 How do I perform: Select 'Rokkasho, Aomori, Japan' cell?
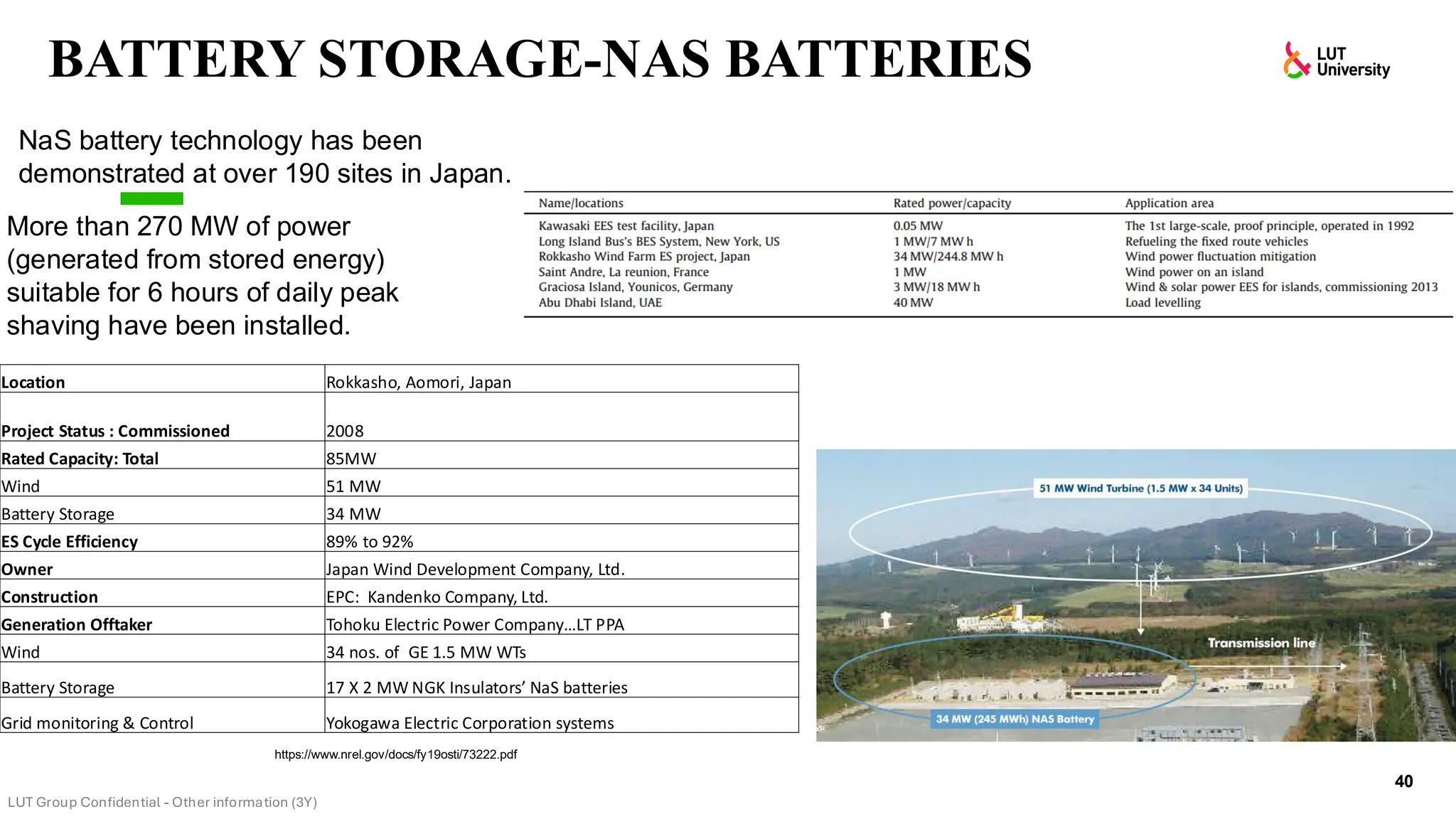[x=562, y=379]
